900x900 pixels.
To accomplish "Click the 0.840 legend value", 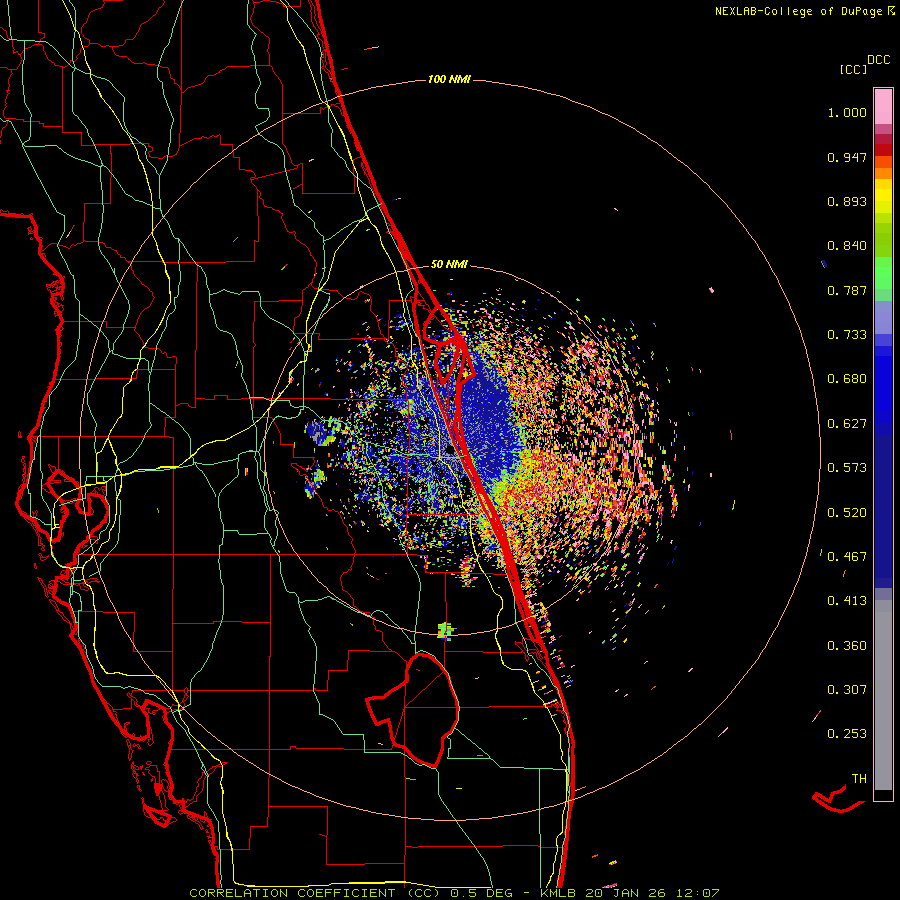I will [847, 246].
